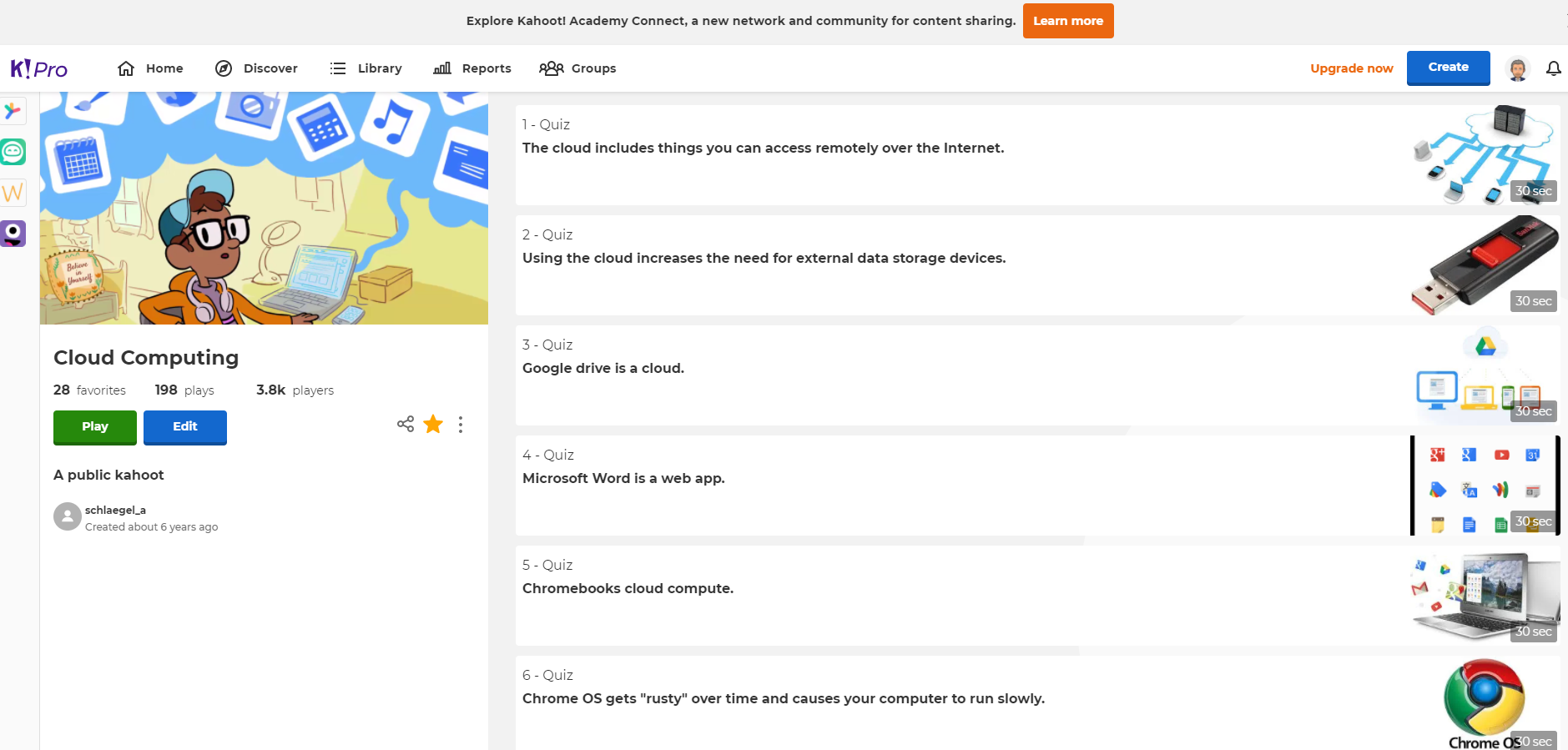
Task: Click the 28 favorites count
Action: point(89,390)
